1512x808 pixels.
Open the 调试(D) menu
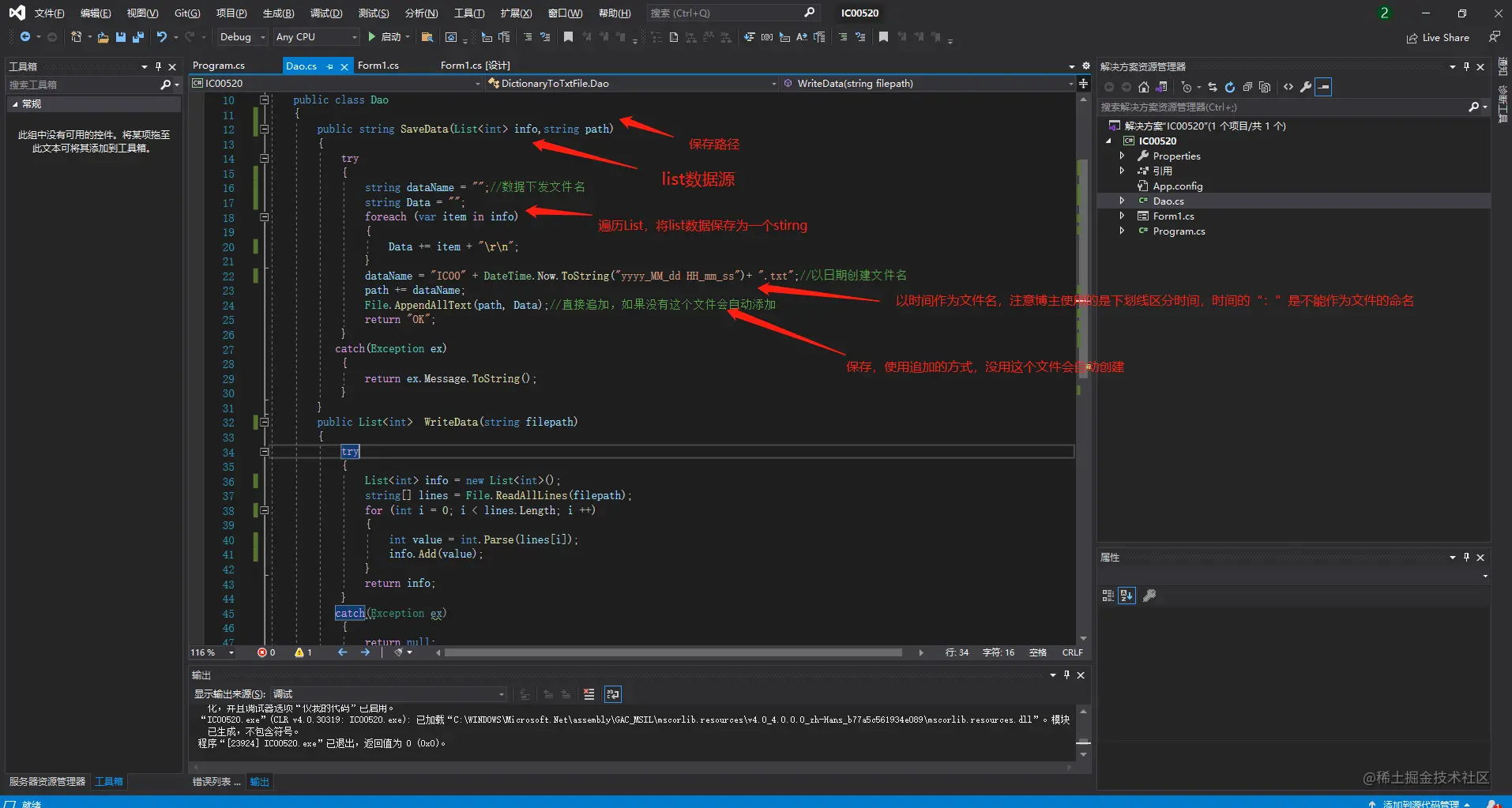pos(326,13)
